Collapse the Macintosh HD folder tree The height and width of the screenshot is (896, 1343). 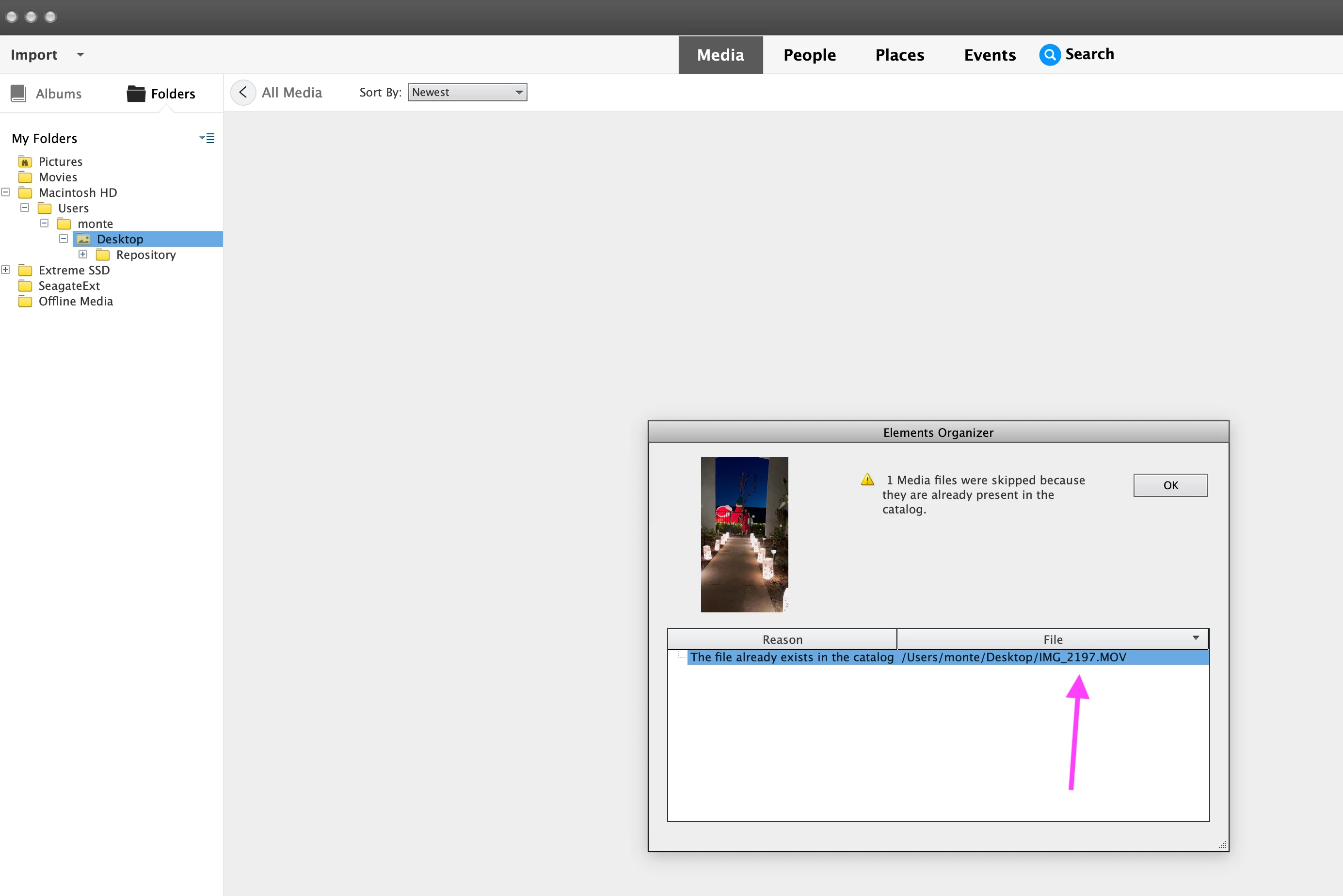[6, 192]
